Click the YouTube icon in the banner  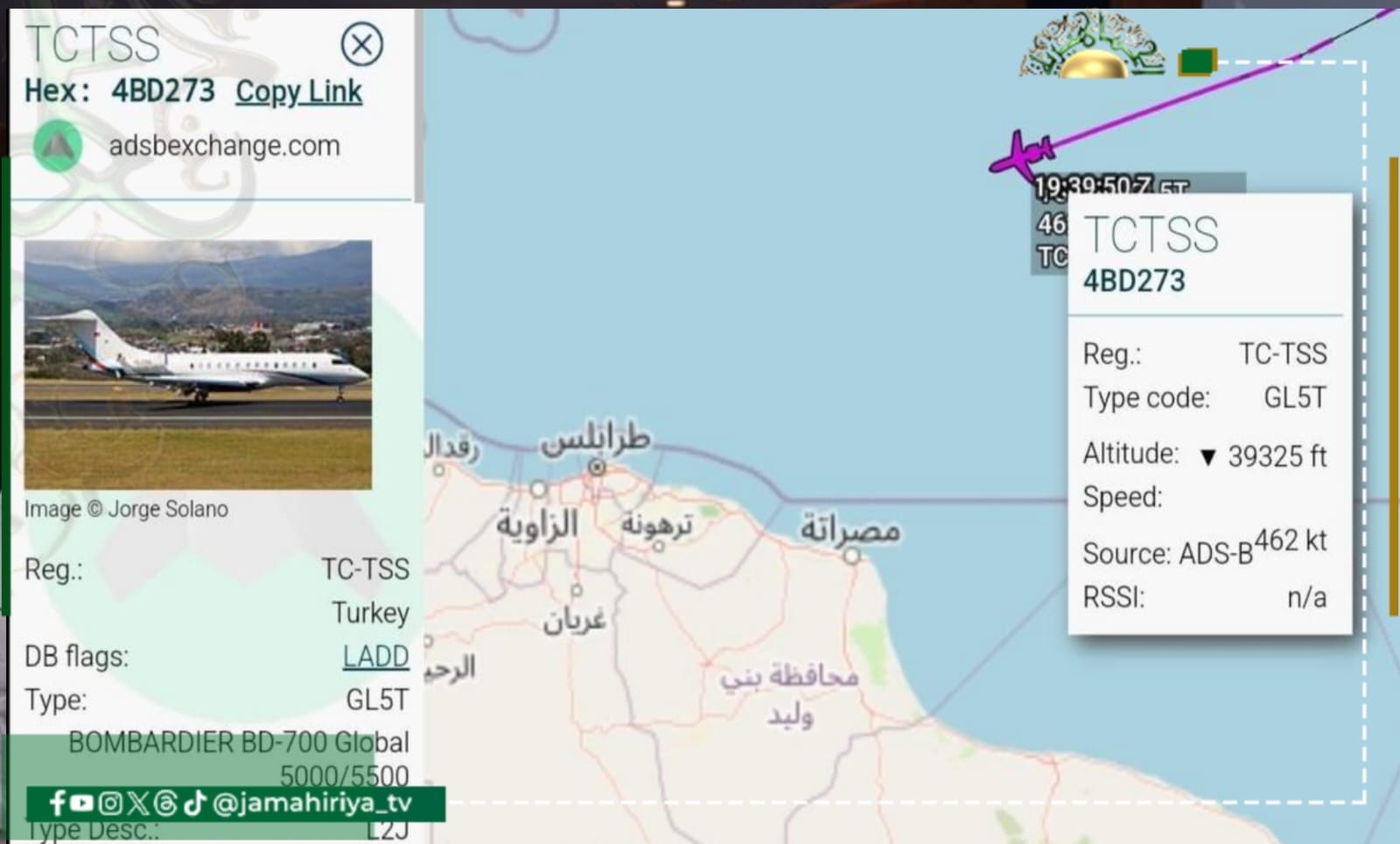coord(82,803)
